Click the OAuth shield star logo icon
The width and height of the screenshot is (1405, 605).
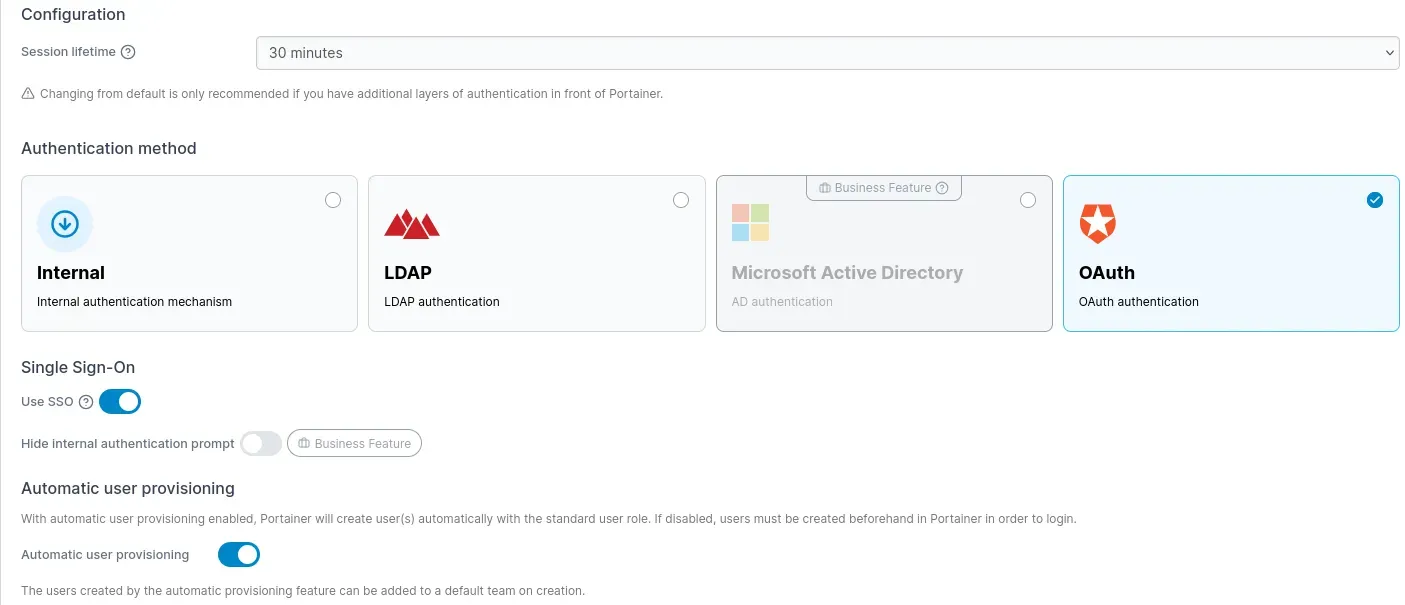click(x=1098, y=224)
